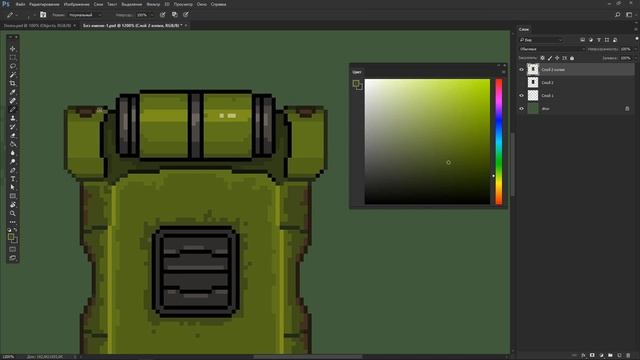Select the Crop tool

pos(13,83)
